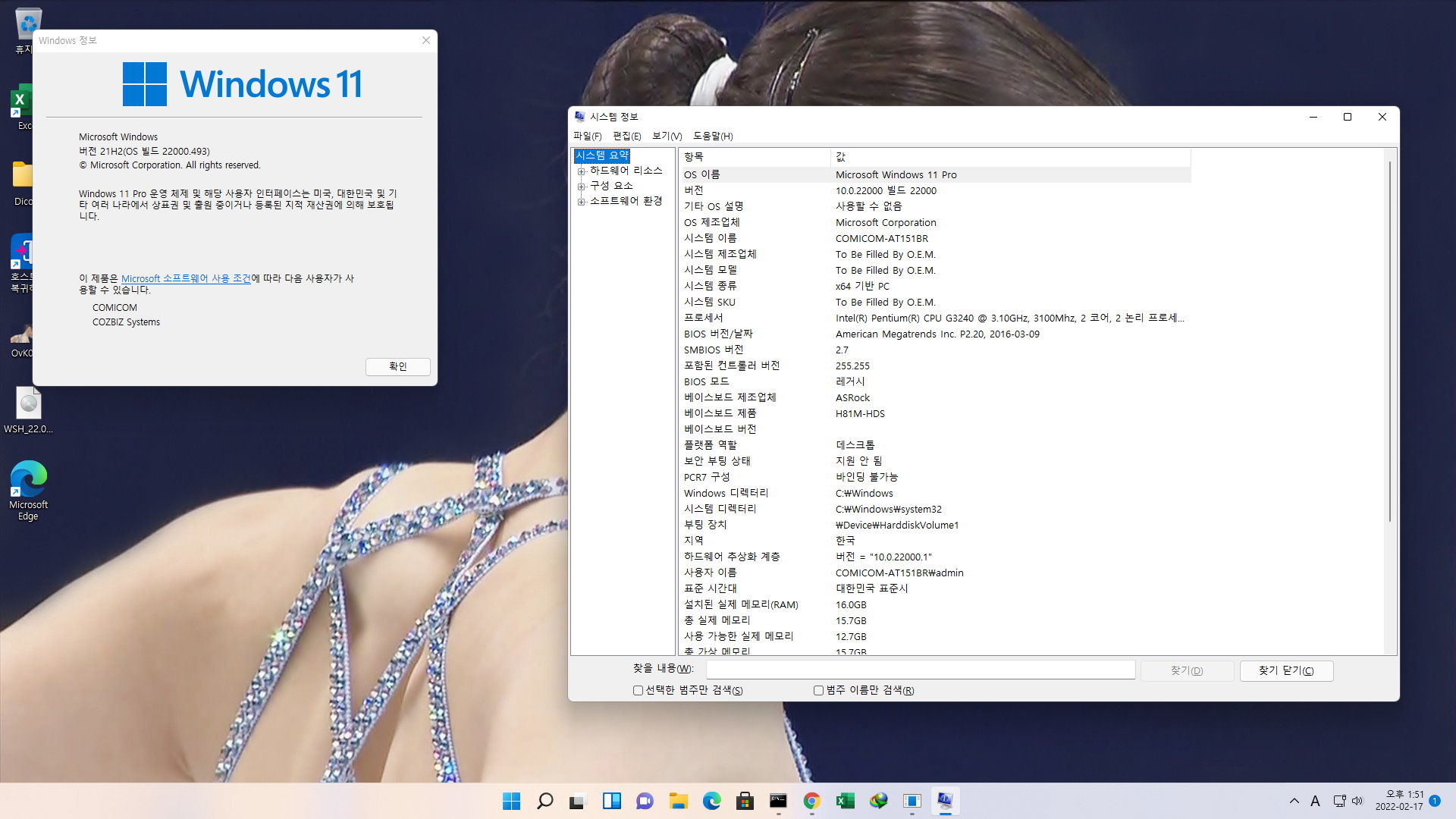This screenshot has width=1456, height=819.
Task: Switch to the Command Prompt taskbar icon
Action: 778,801
